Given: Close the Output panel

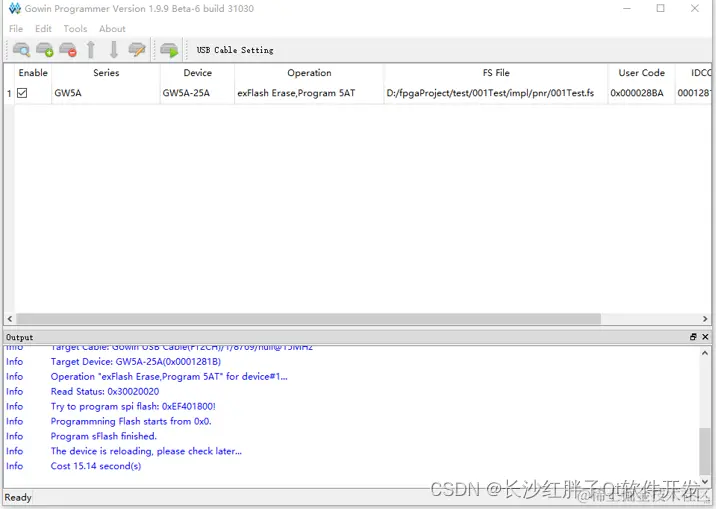Looking at the screenshot, I should 705,337.
